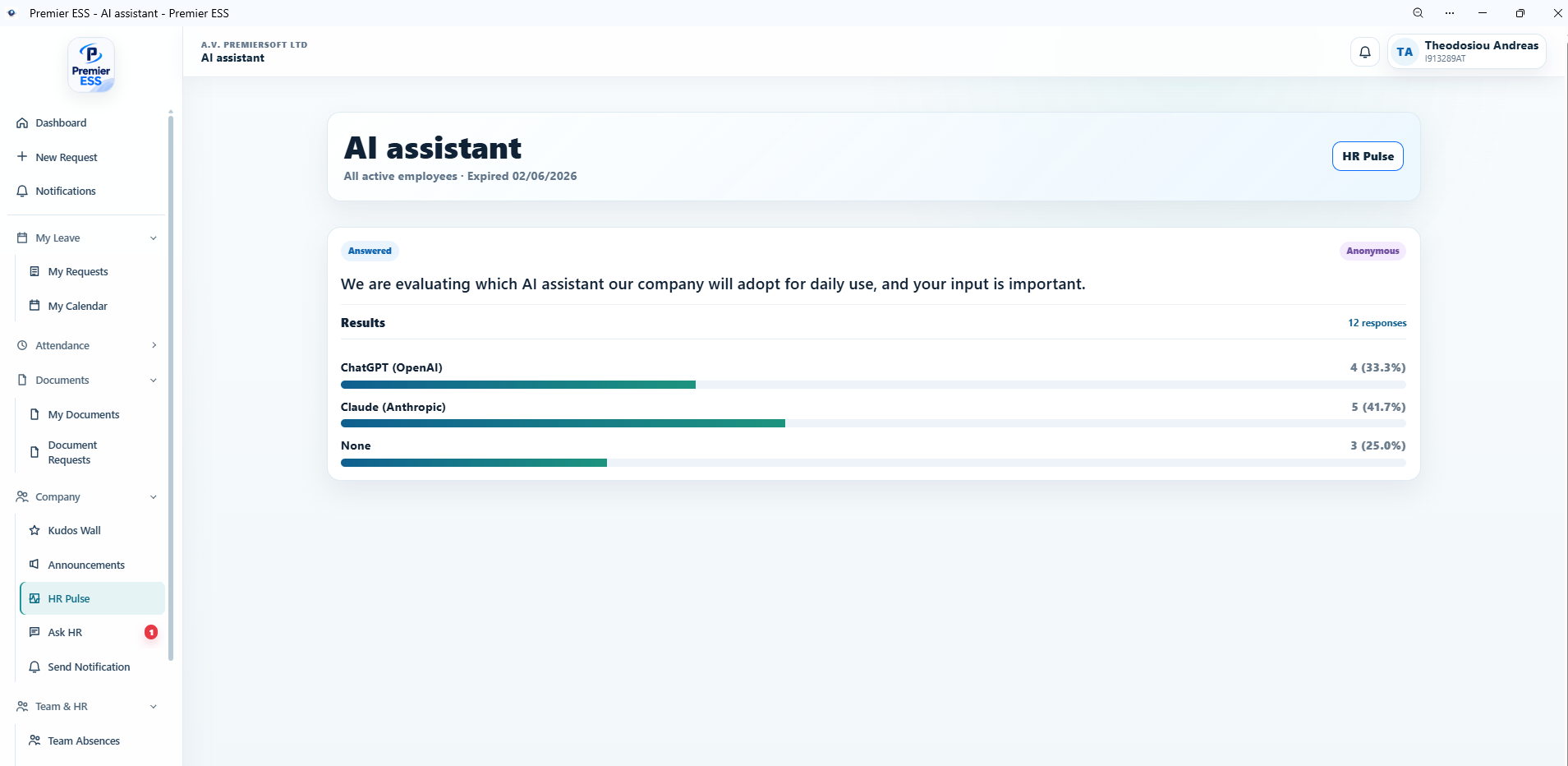This screenshot has width=1568, height=766.
Task: Click the Ask HR chat icon
Action: (34, 632)
